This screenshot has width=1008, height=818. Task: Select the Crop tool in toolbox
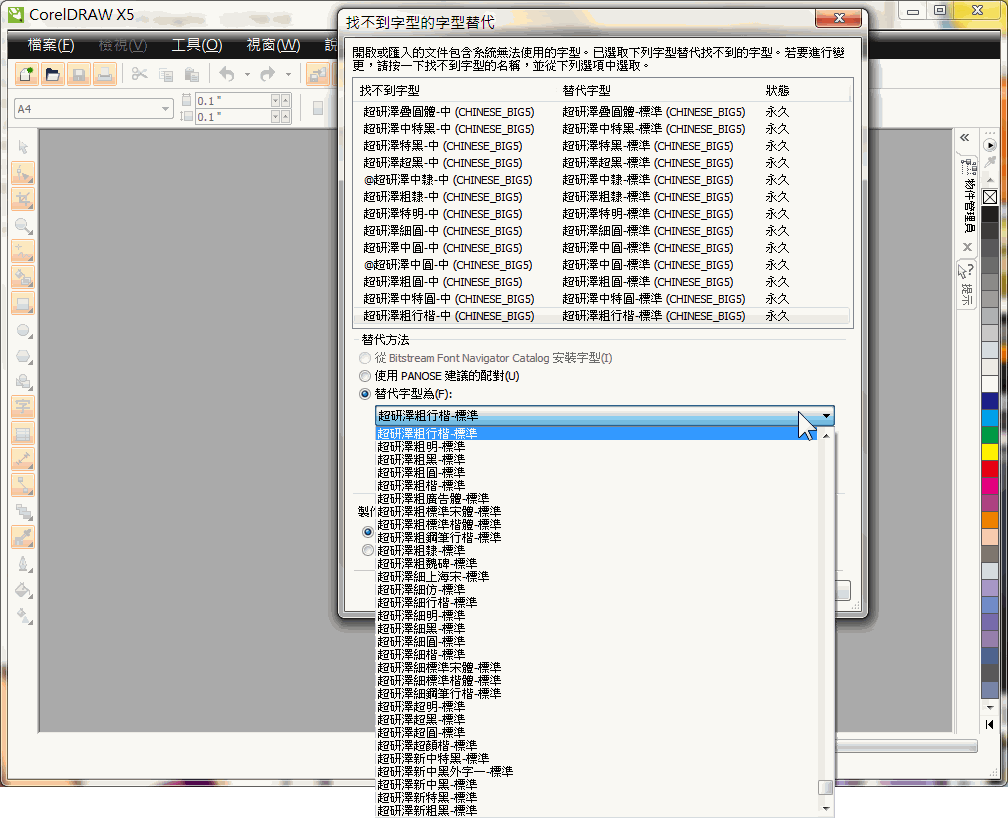coord(23,198)
